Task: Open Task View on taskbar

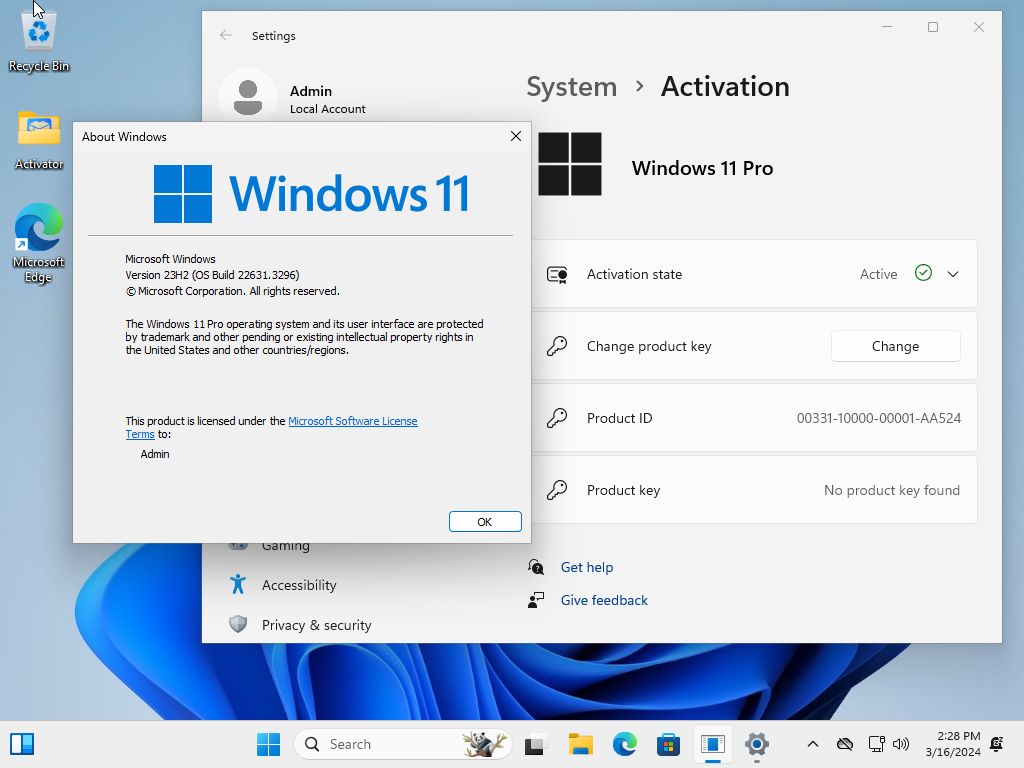Action: 535,744
